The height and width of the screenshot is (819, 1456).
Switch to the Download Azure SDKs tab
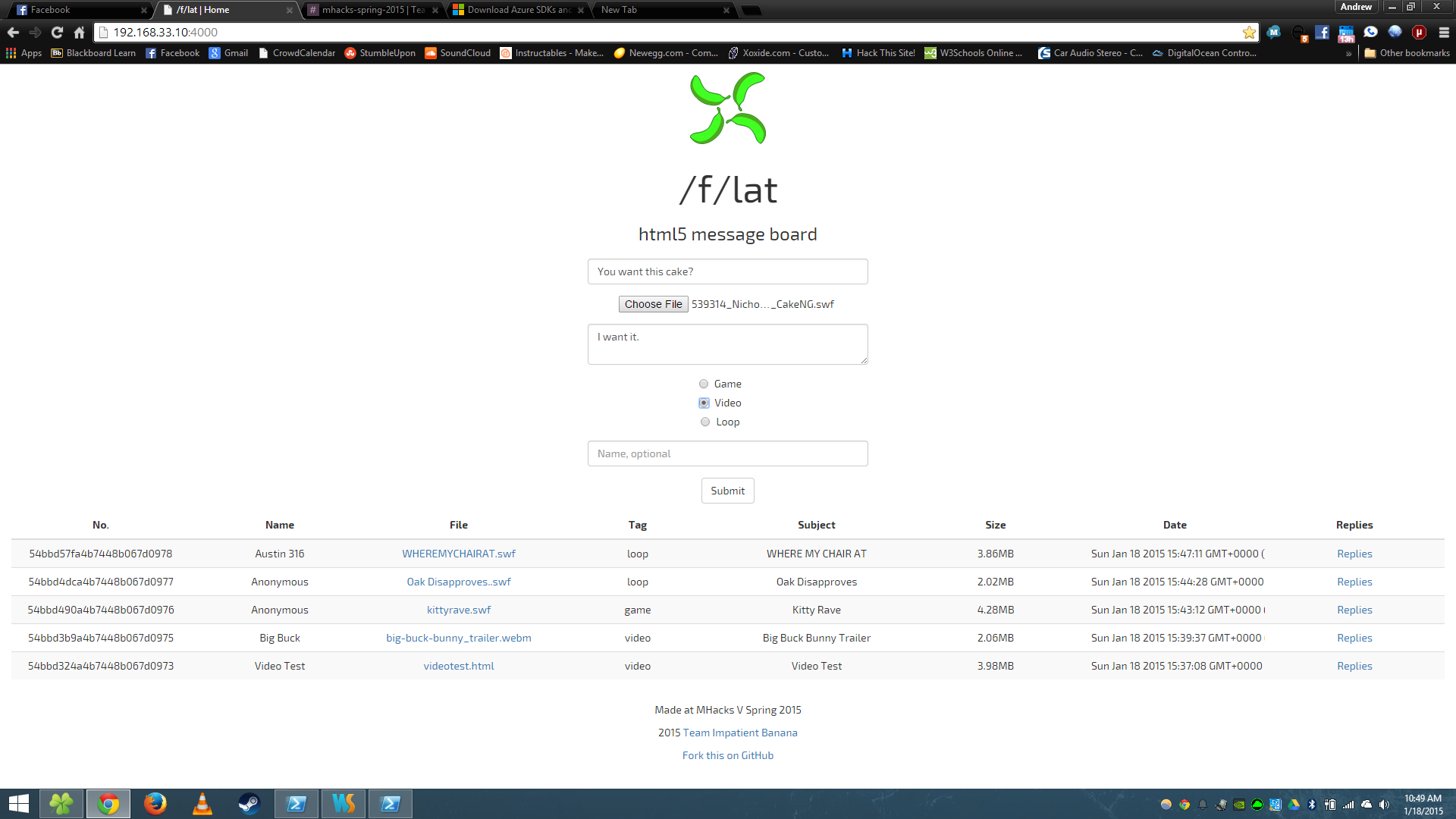(x=517, y=10)
